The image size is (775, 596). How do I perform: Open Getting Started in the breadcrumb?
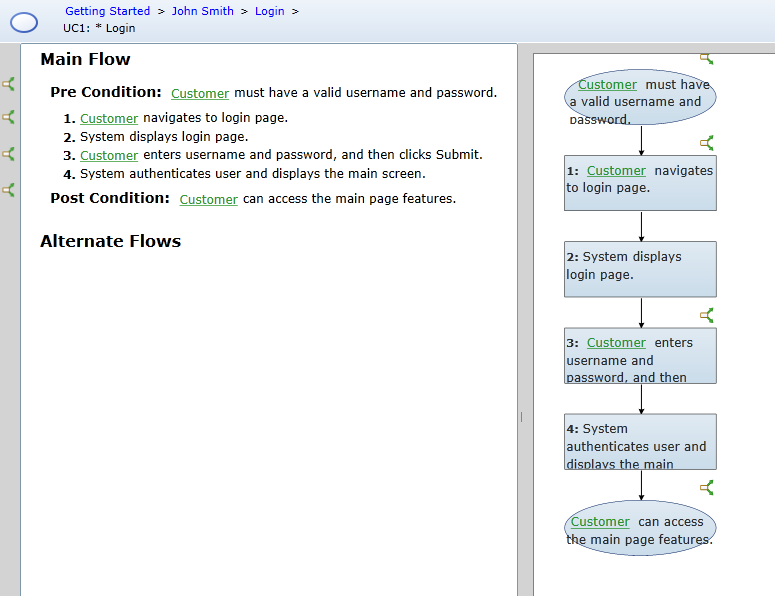coord(107,11)
